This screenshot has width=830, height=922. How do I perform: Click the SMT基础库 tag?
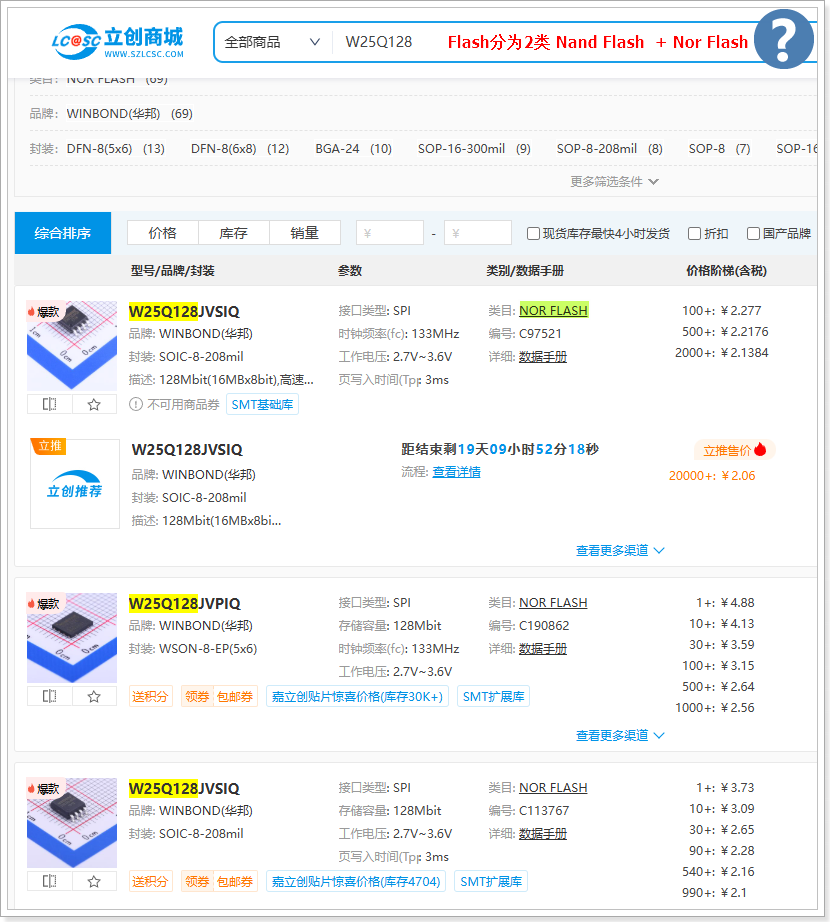pos(262,405)
